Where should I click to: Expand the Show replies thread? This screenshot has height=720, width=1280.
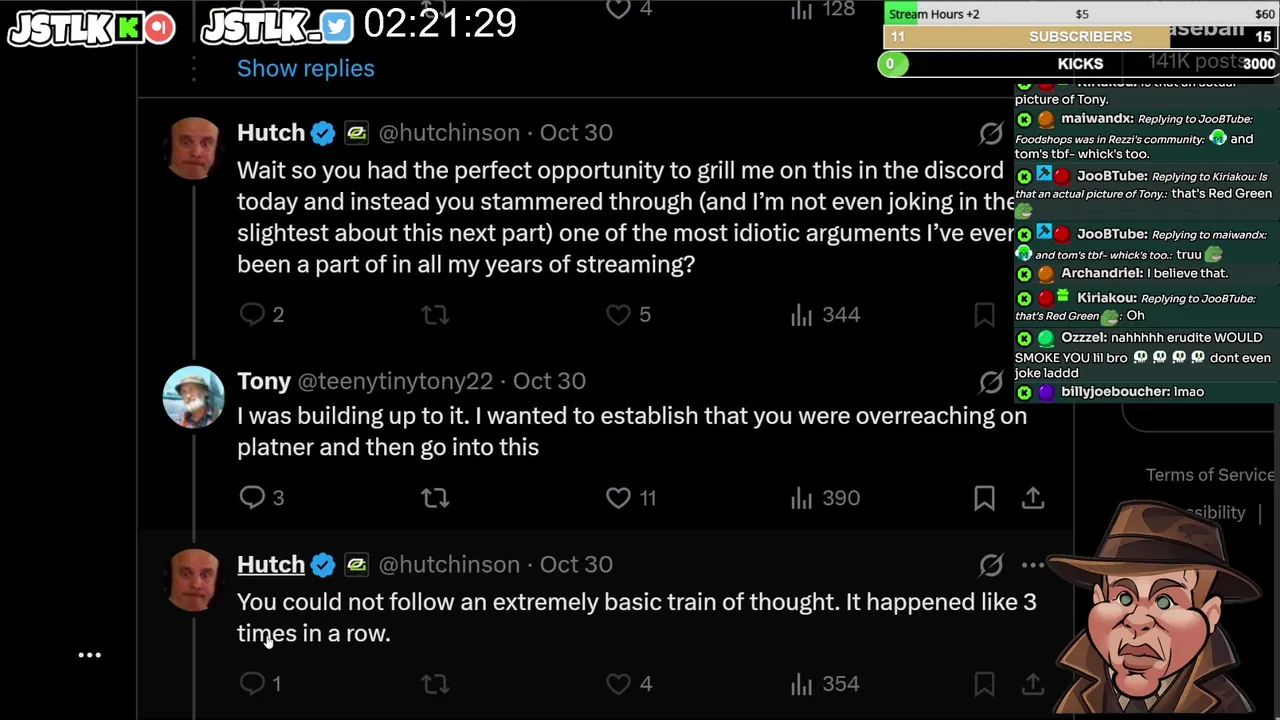(x=305, y=68)
